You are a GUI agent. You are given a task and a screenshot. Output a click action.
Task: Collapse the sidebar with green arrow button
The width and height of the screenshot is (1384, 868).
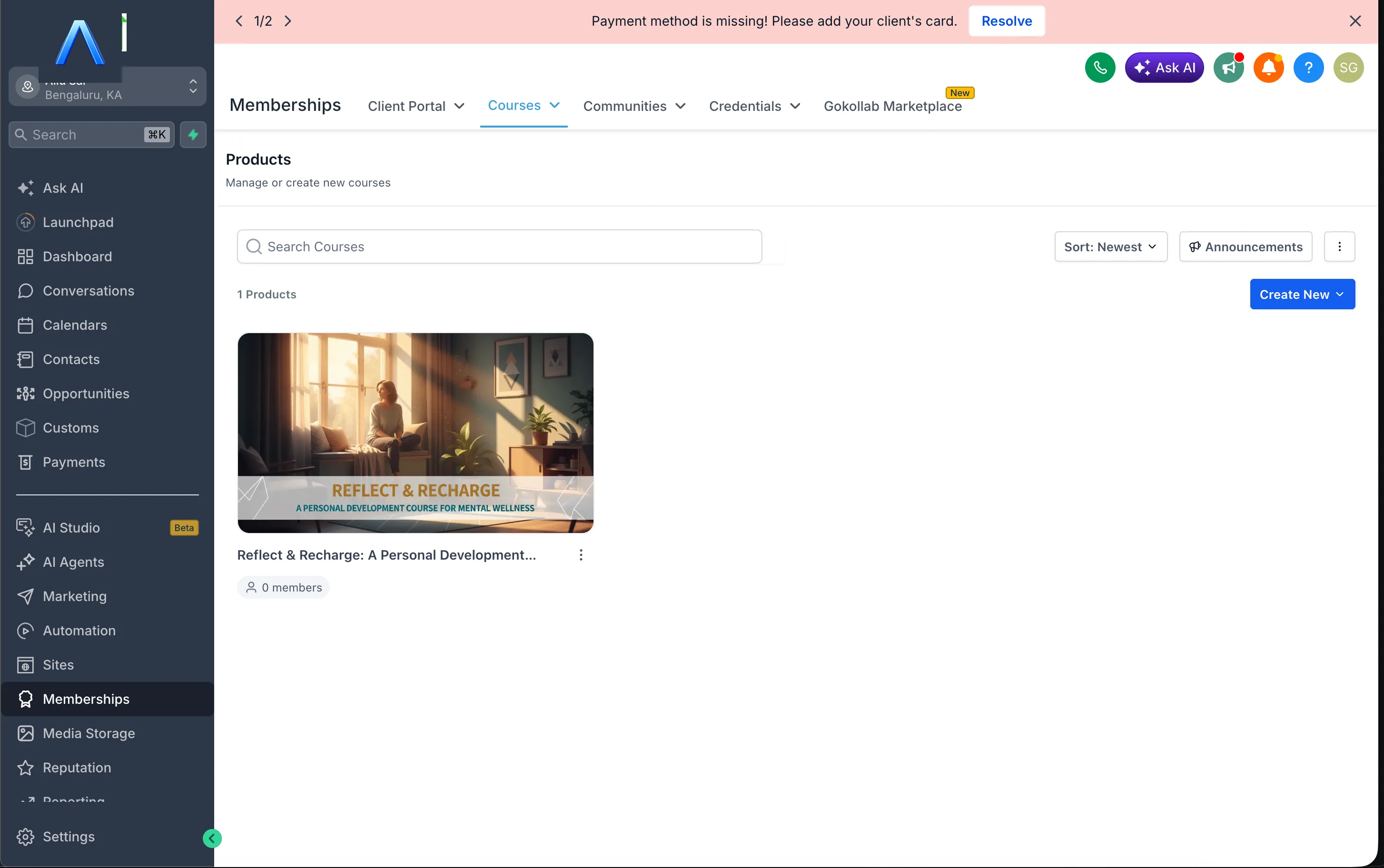click(212, 838)
